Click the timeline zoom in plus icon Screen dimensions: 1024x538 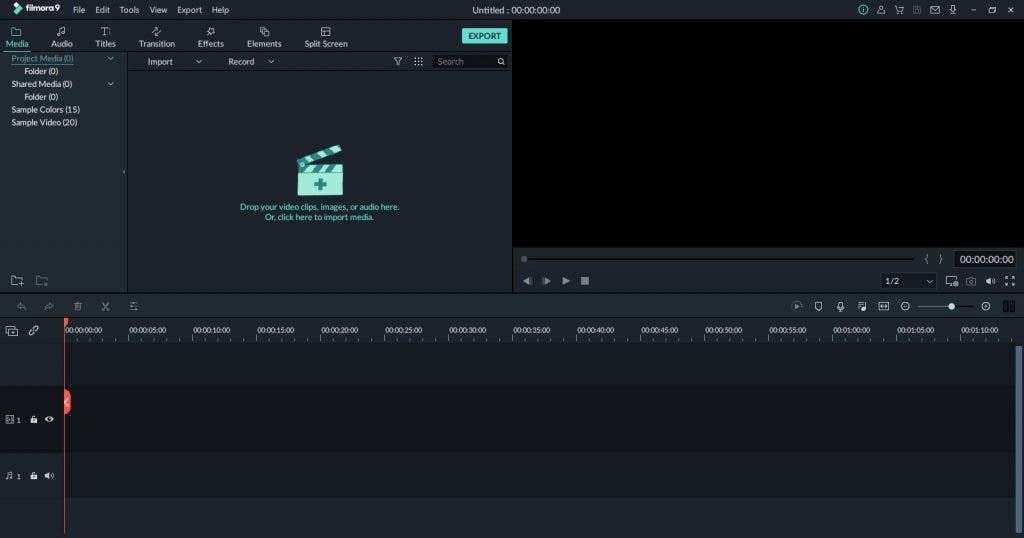click(x=986, y=306)
